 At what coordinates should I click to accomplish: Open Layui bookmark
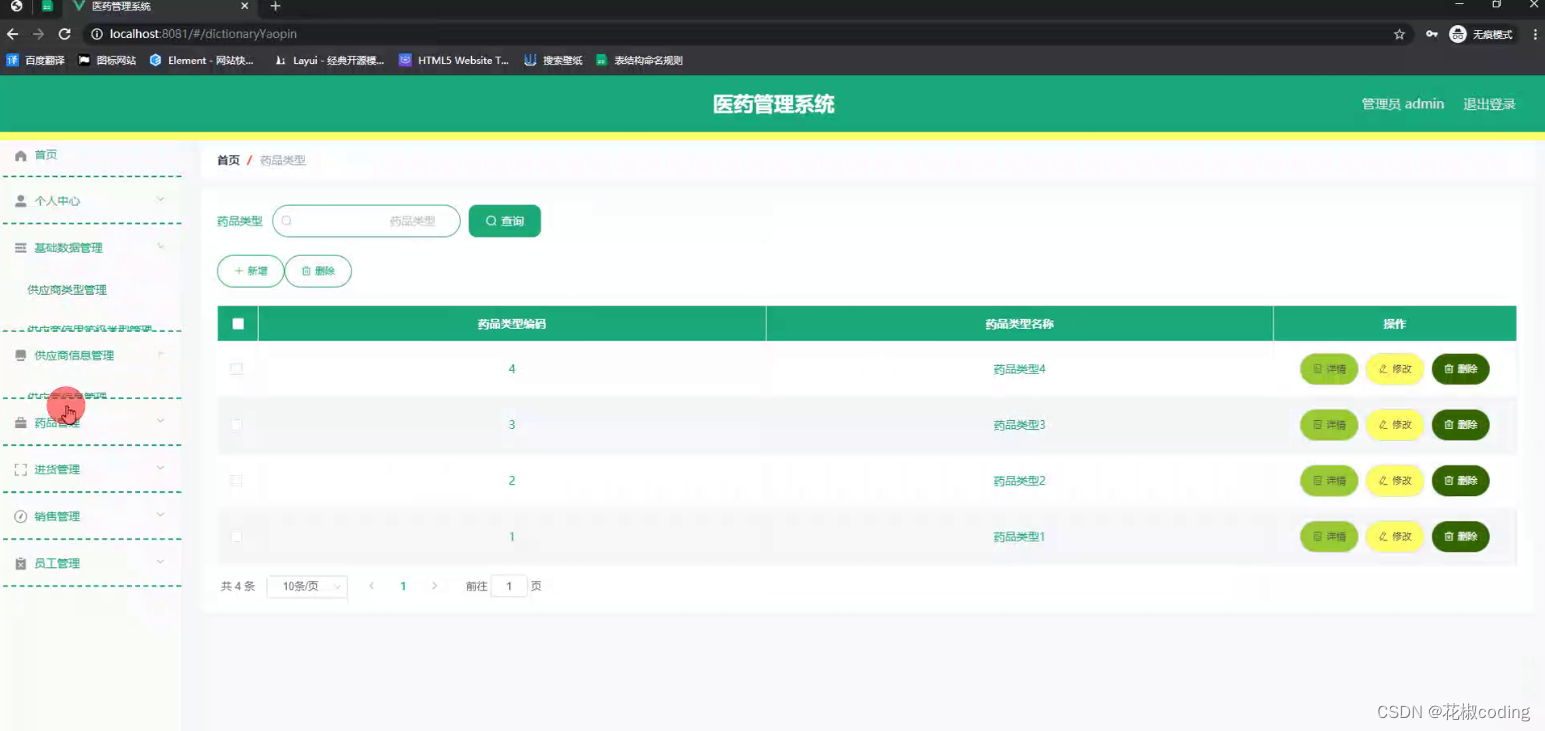[x=329, y=60]
